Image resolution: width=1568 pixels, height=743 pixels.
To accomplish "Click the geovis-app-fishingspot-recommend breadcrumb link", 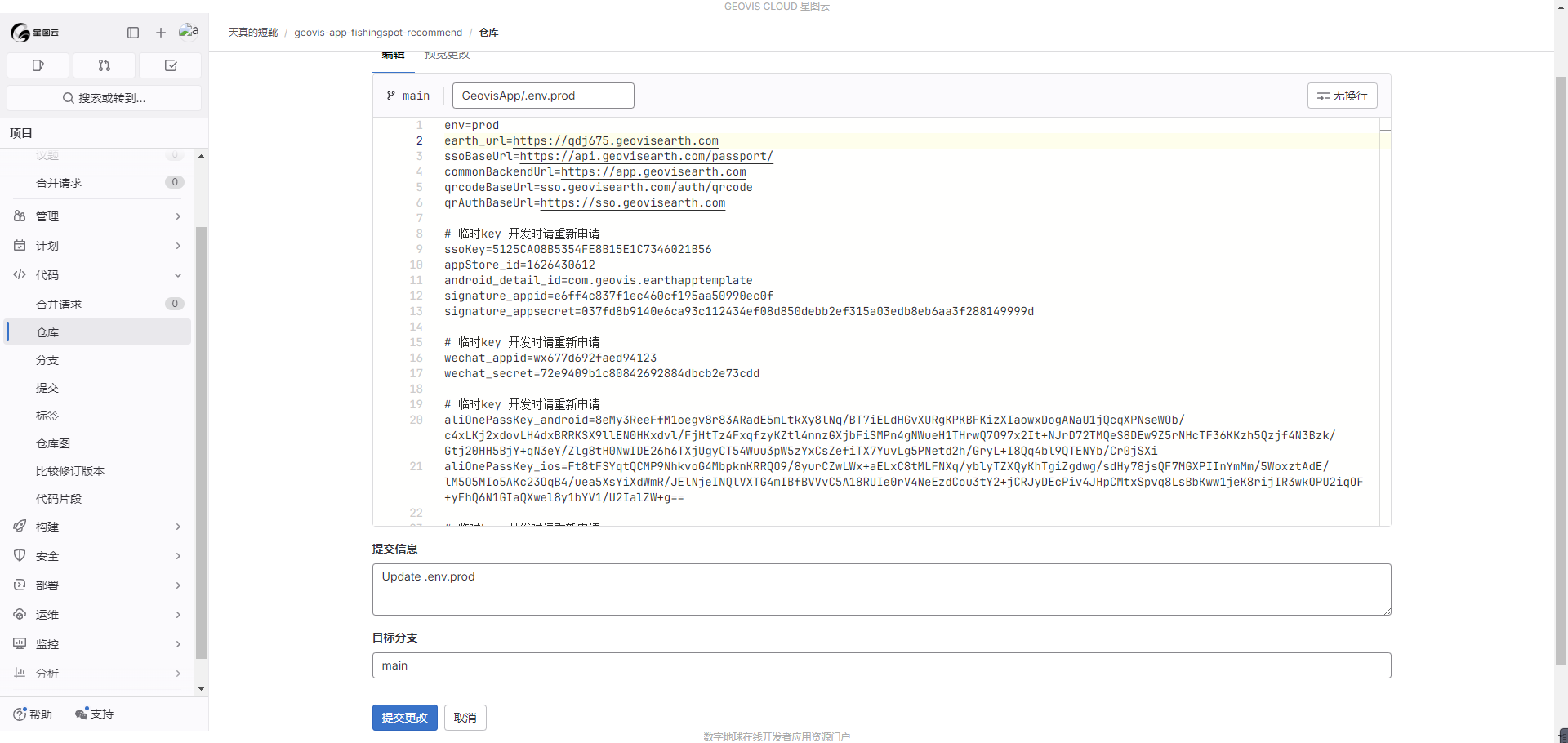I will point(378,33).
